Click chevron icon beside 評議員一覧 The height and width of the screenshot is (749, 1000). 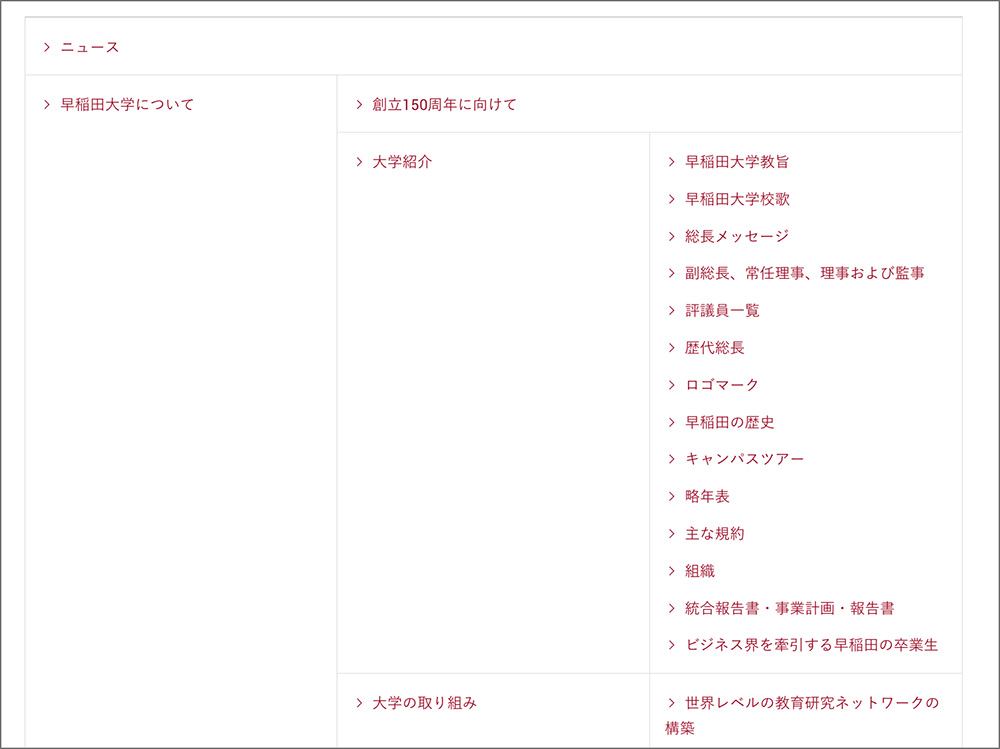pos(671,311)
